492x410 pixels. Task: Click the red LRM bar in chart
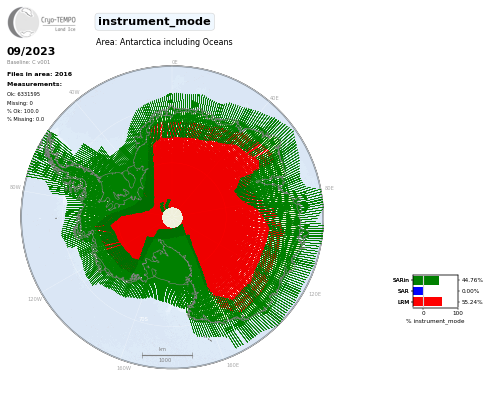pos(427,302)
